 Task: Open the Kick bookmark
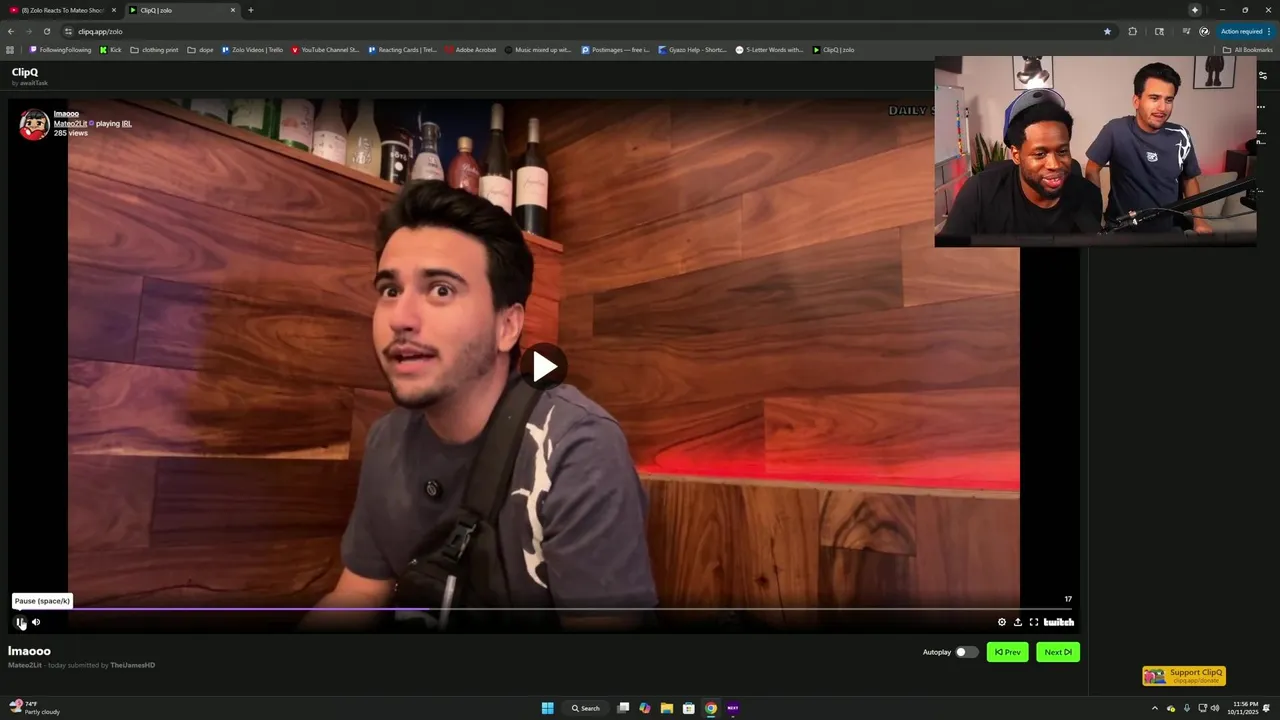coord(110,49)
